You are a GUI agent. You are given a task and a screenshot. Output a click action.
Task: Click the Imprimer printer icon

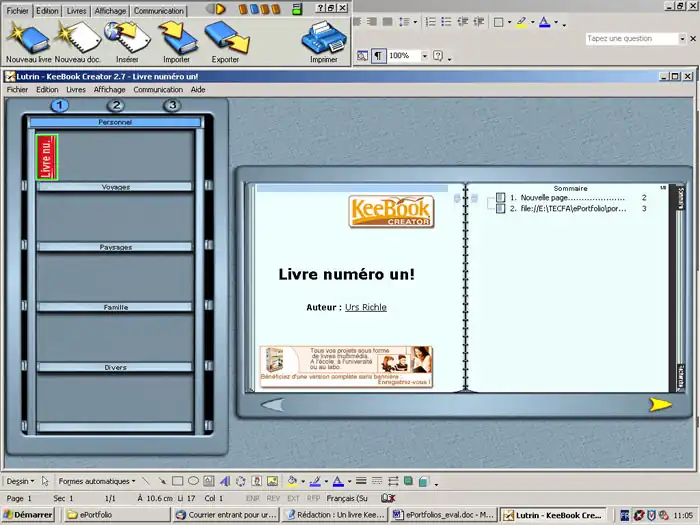click(x=323, y=37)
